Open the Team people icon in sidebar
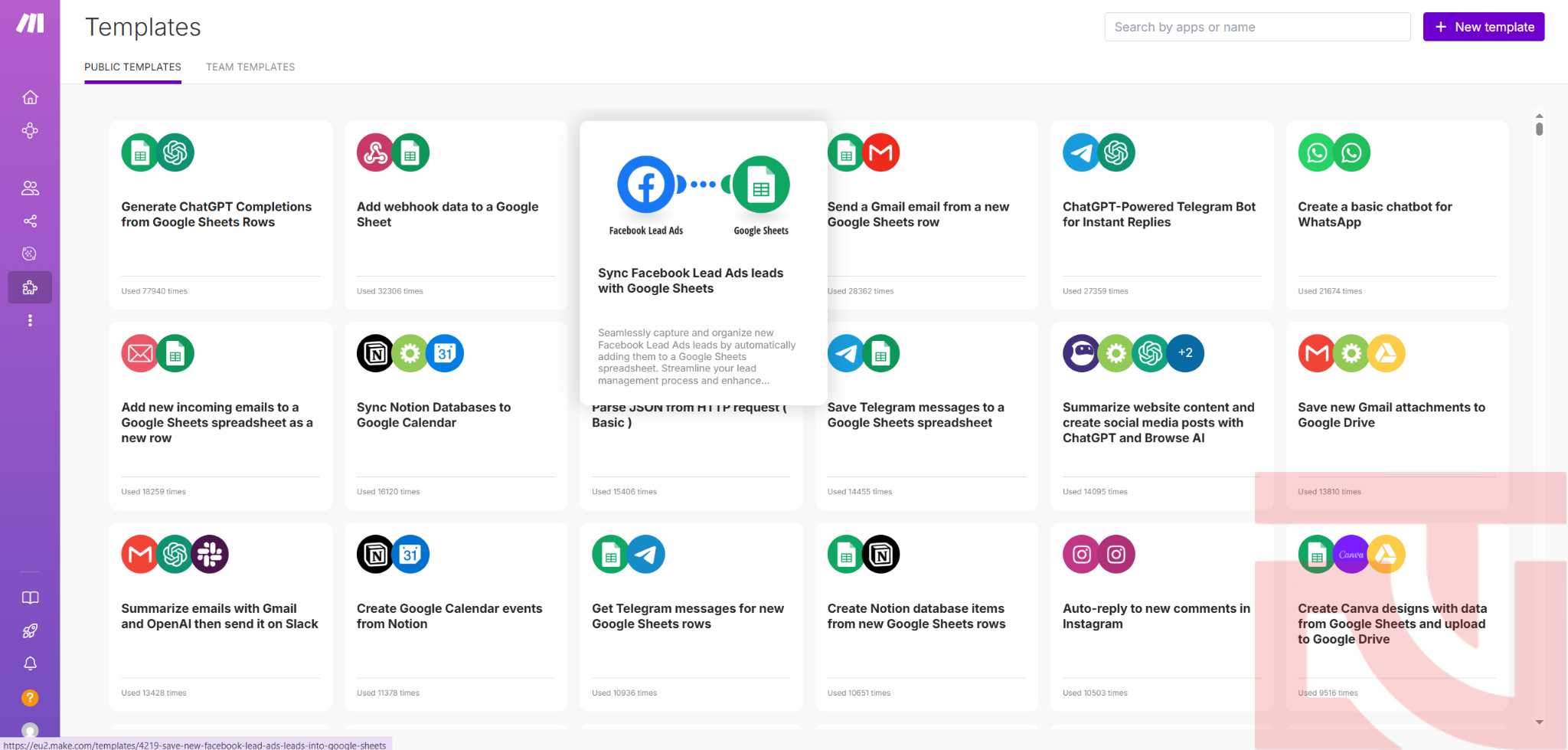This screenshot has width=1568, height=750. tap(30, 188)
